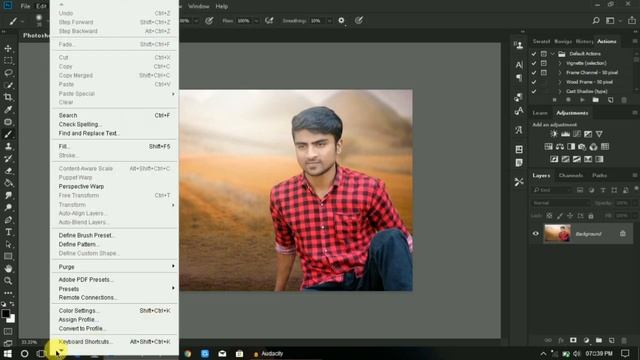The width and height of the screenshot is (640, 360).
Task: Open Windows Start menu
Action: (7, 353)
